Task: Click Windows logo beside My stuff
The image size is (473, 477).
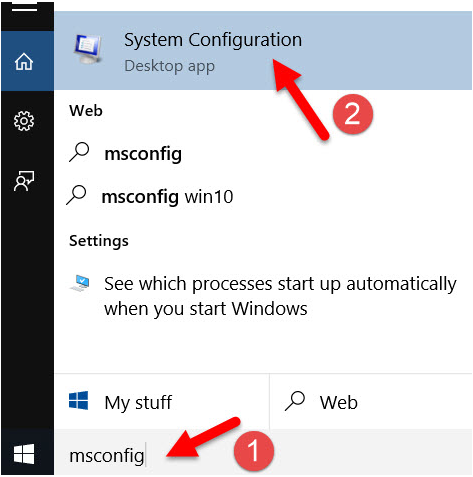Action: pyautogui.click(x=79, y=401)
